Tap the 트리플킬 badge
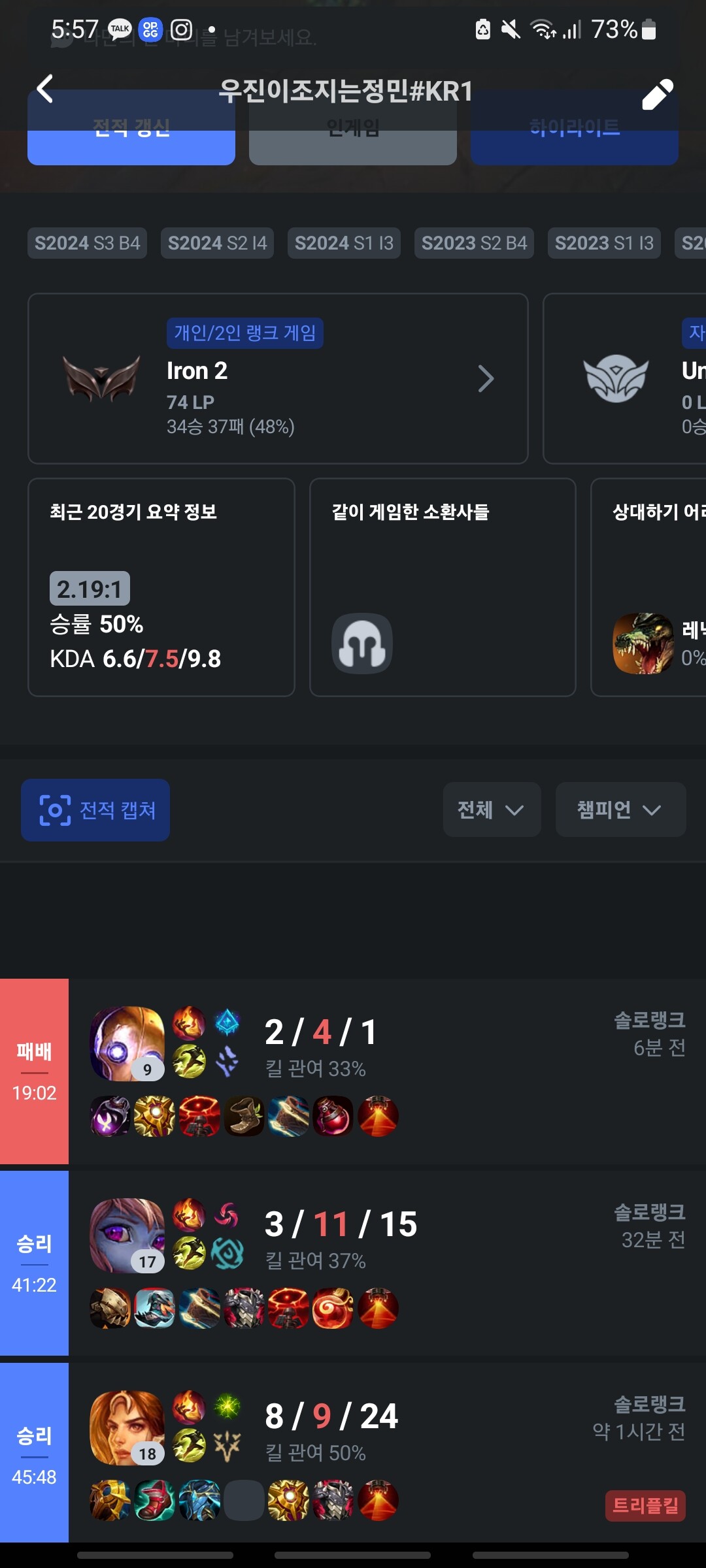Image resolution: width=706 pixels, height=1568 pixels. [x=645, y=1505]
